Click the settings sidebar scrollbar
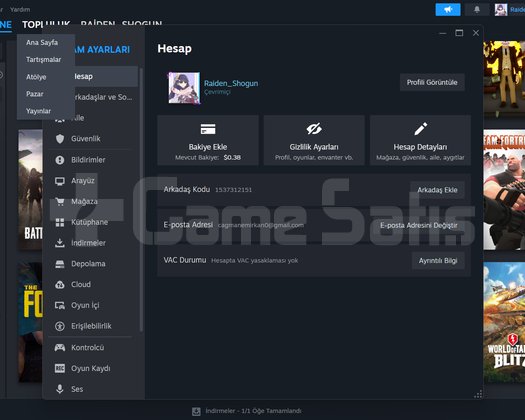Screen dimensions: 525x420 [x=141, y=199]
